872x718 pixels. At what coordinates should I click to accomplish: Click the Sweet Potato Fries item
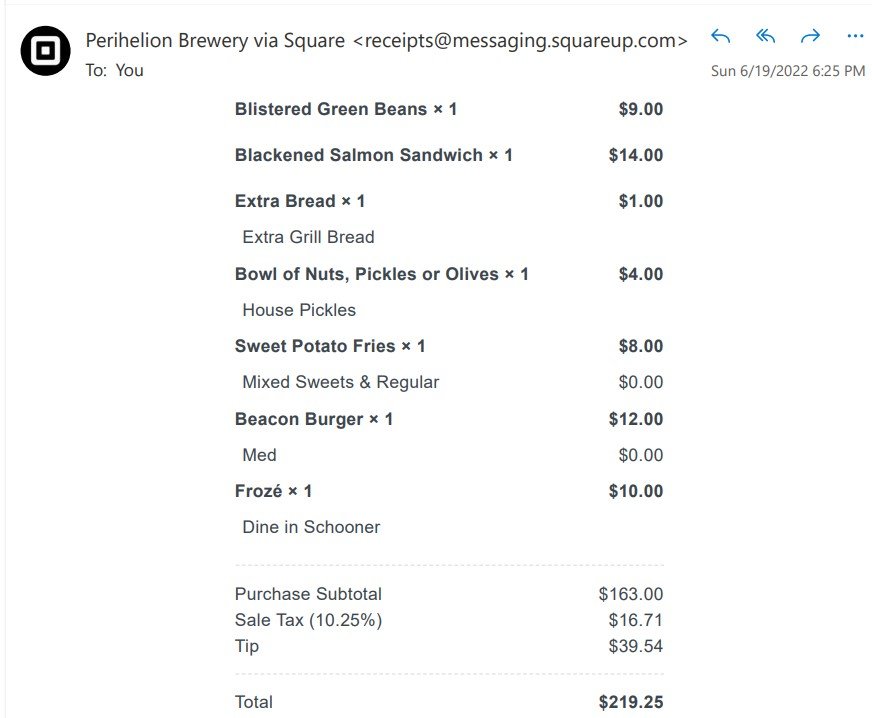tap(330, 346)
